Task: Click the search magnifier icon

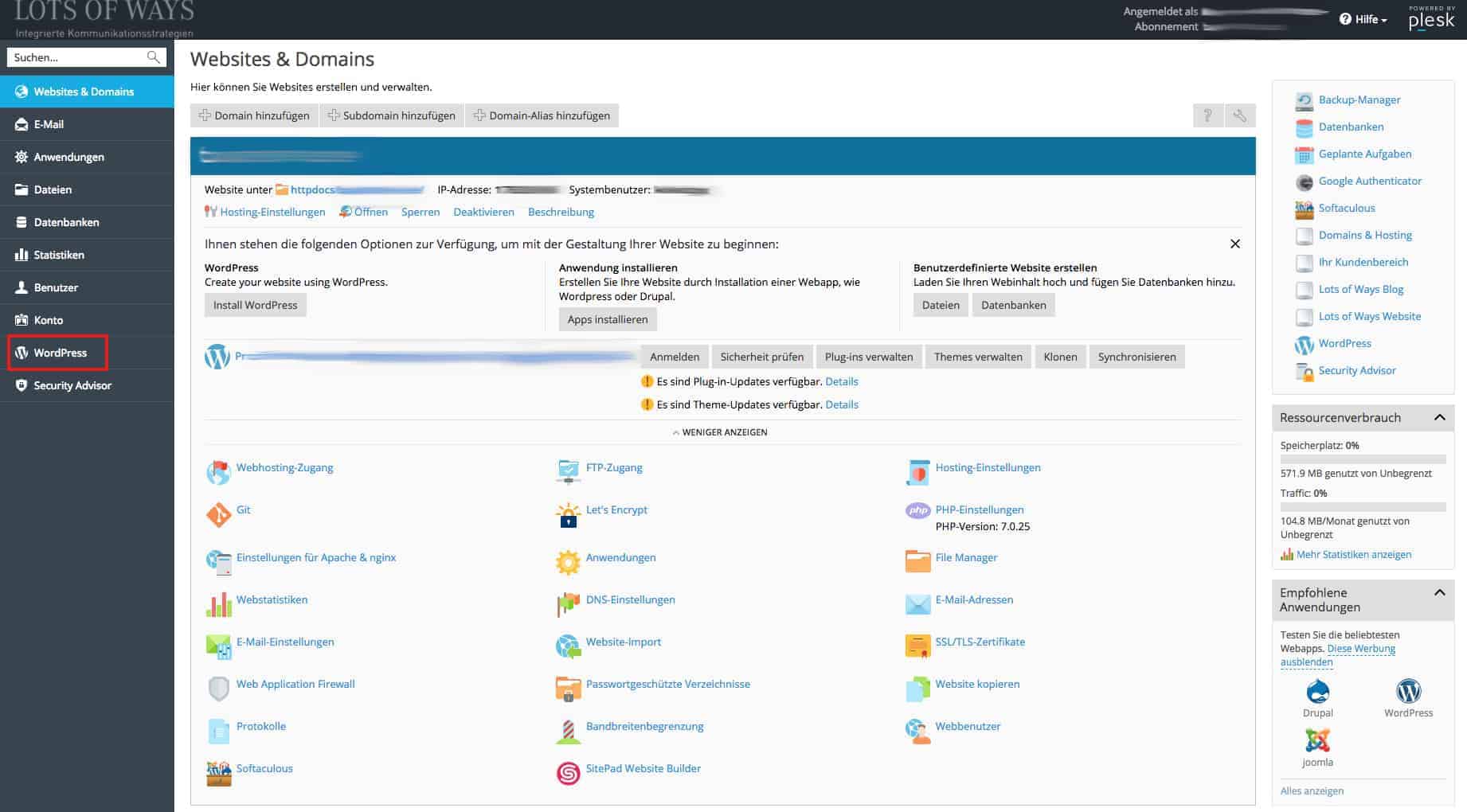Action: tap(154, 57)
